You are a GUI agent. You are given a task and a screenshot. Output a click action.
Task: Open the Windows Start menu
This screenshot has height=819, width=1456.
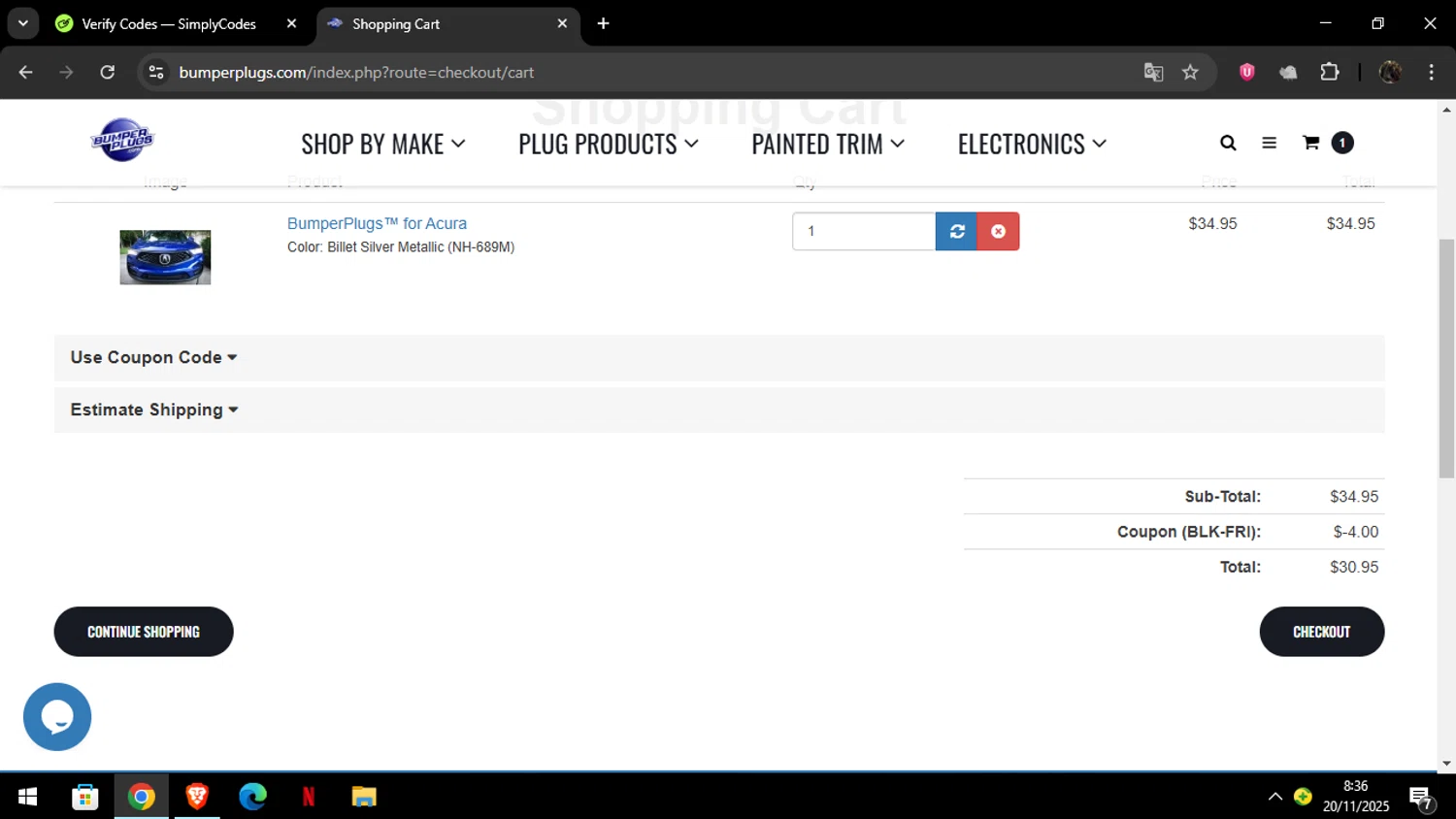click(x=27, y=797)
